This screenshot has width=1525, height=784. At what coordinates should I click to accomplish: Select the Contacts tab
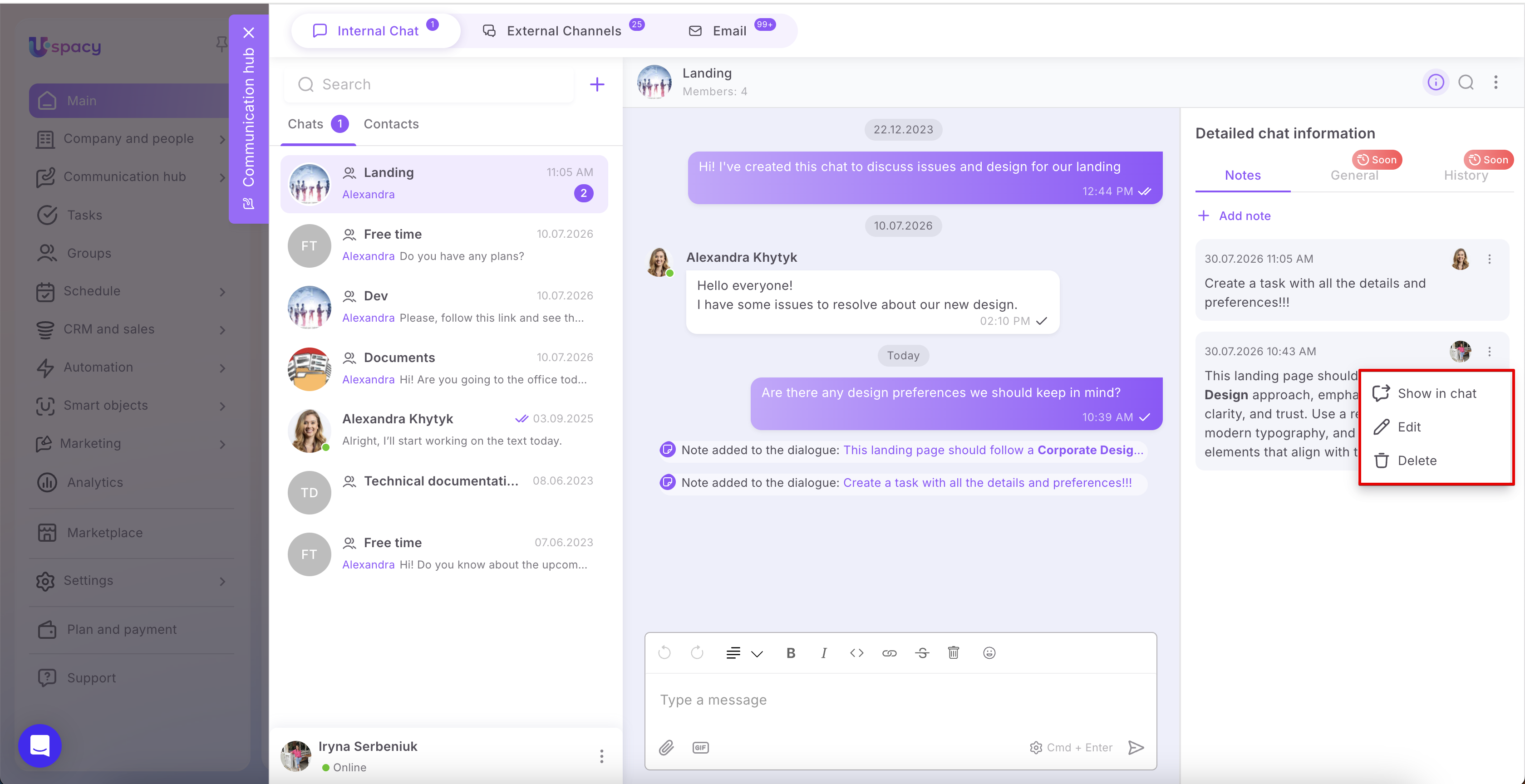point(391,124)
